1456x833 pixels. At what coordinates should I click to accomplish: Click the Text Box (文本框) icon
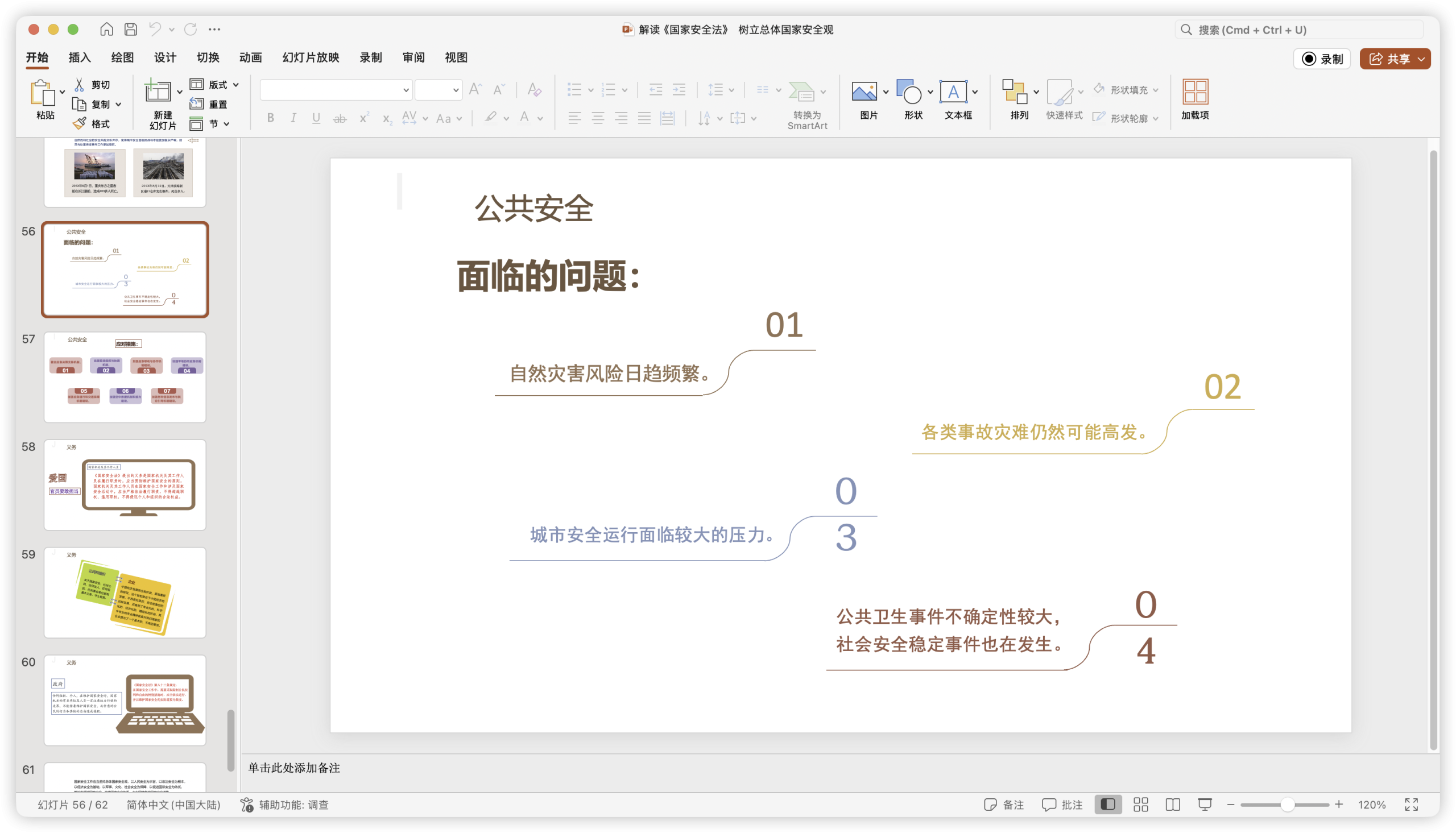pyautogui.click(x=953, y=92)
